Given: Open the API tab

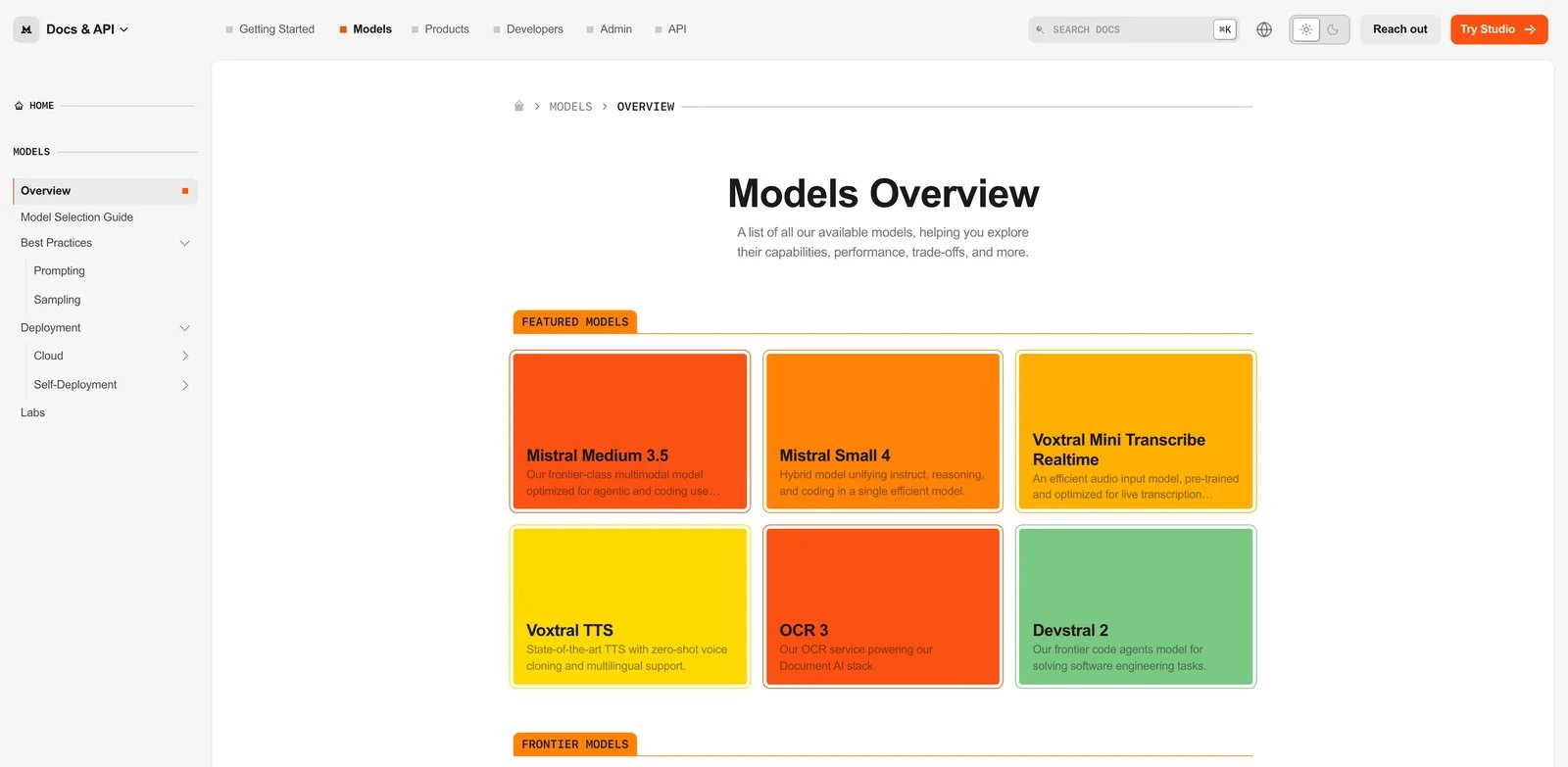Looking at the screenshot, I should 670,29.
